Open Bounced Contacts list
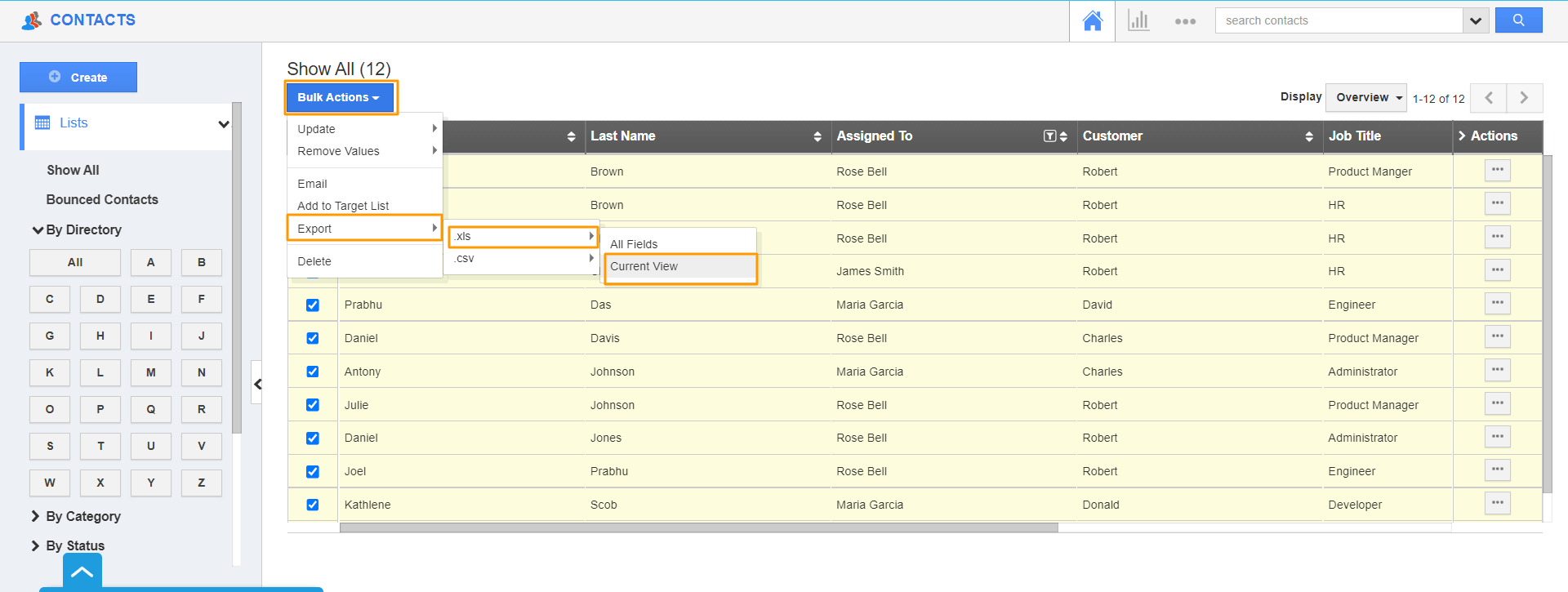The width and height of the screenshot is (1568, 592). (x=102, y=200)
